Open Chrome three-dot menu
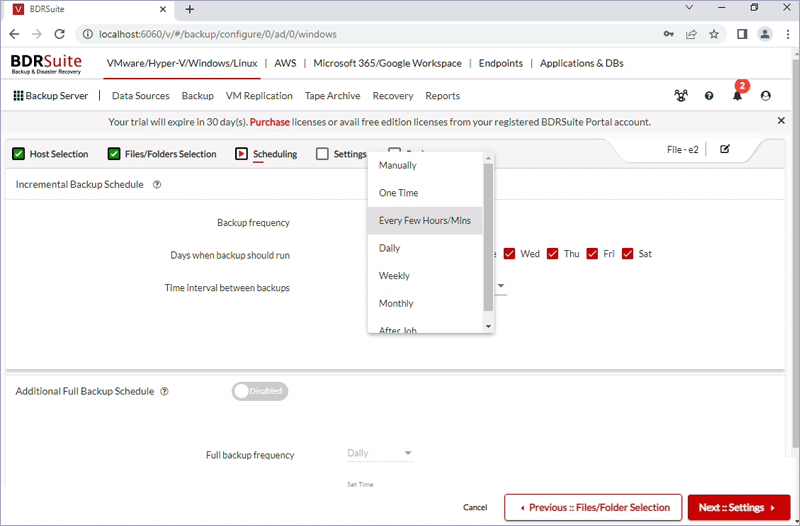The width and height of the screenshot is (800, 526). click(x=788, y=34)
